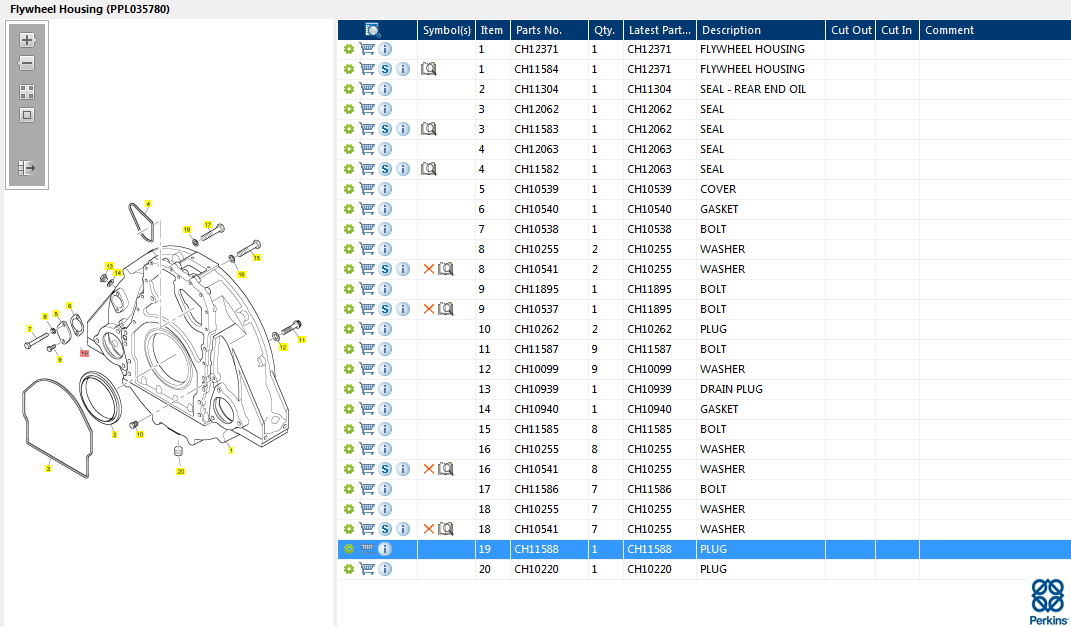Image resolution: width=1071 pixels, height=627 pixels.
Task: Open the search icon in table header
Action: click(373, 30)
